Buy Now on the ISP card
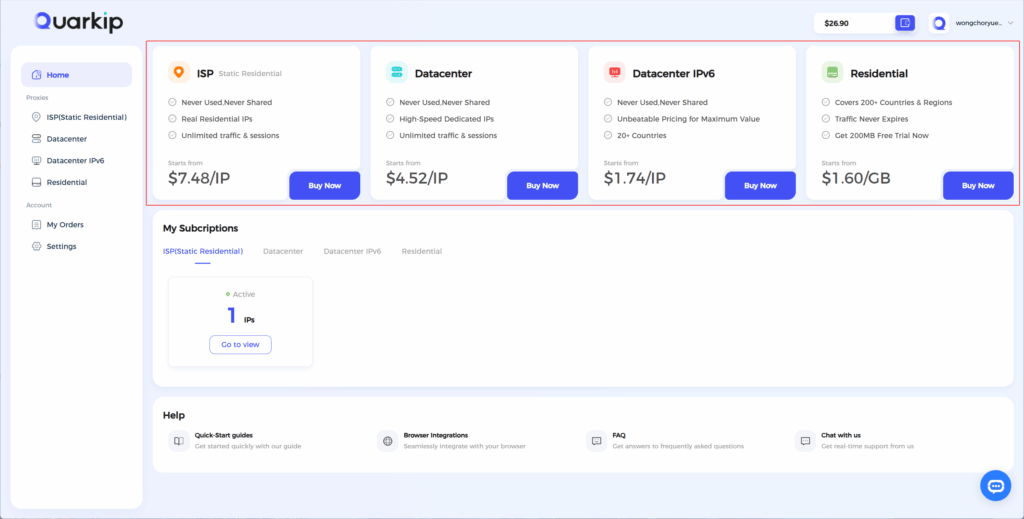The height and width of the screenshot is (519, 1024). [325, 185]
